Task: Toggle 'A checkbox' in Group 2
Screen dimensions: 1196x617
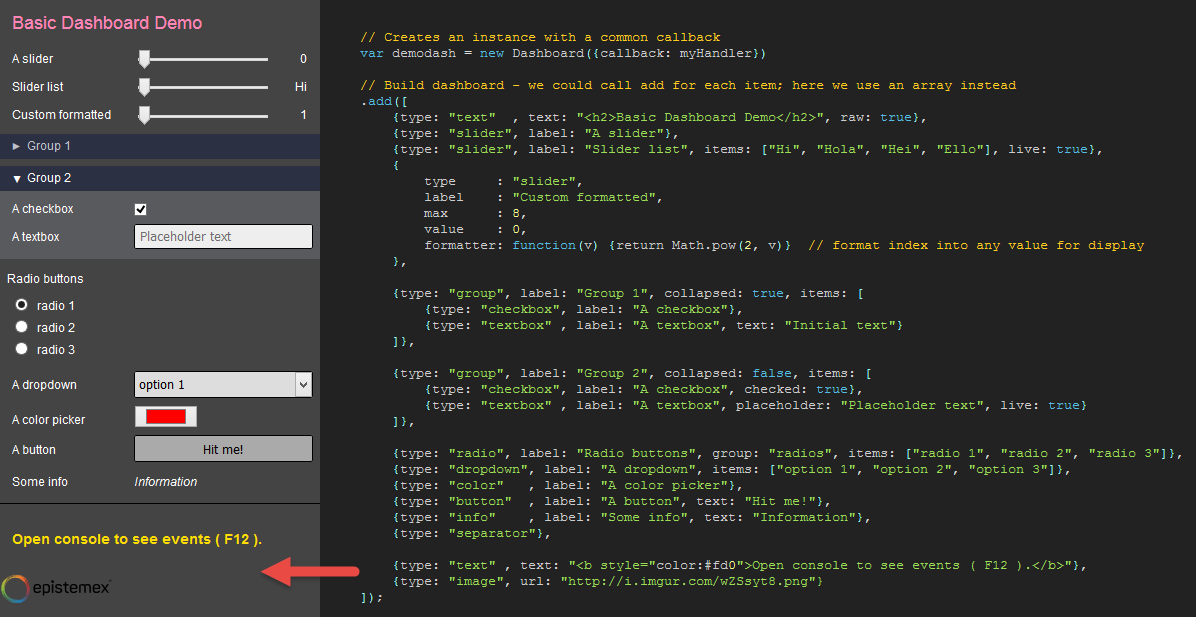Action: coord(140,209)
